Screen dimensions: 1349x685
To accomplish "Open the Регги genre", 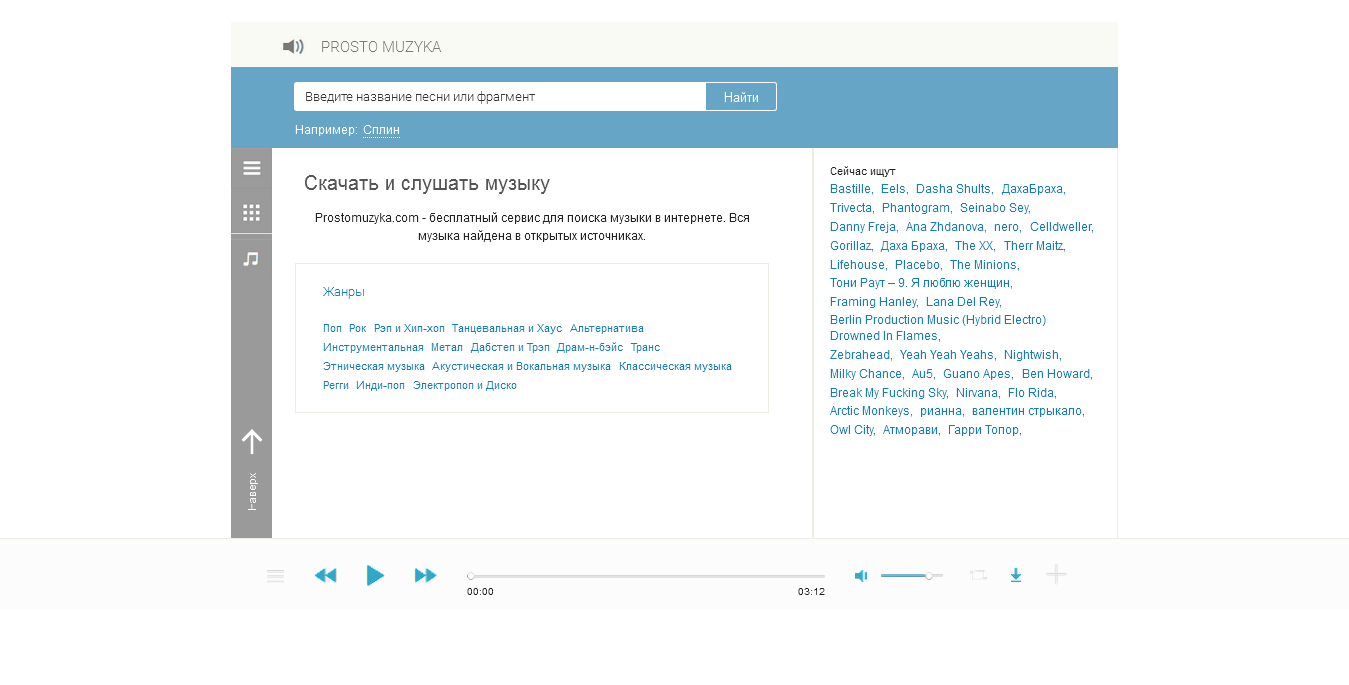I will point(336,385).
